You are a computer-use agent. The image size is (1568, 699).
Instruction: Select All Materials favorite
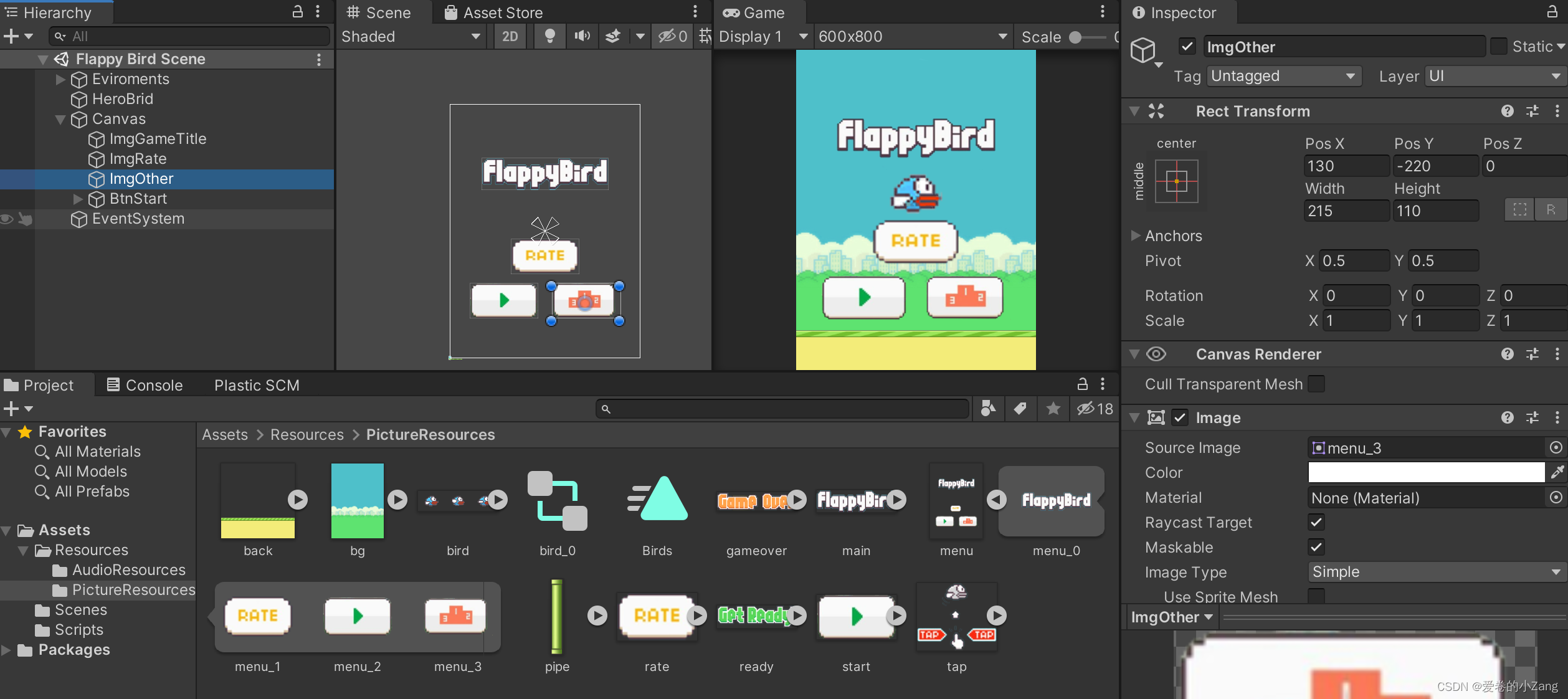point(98,452)
